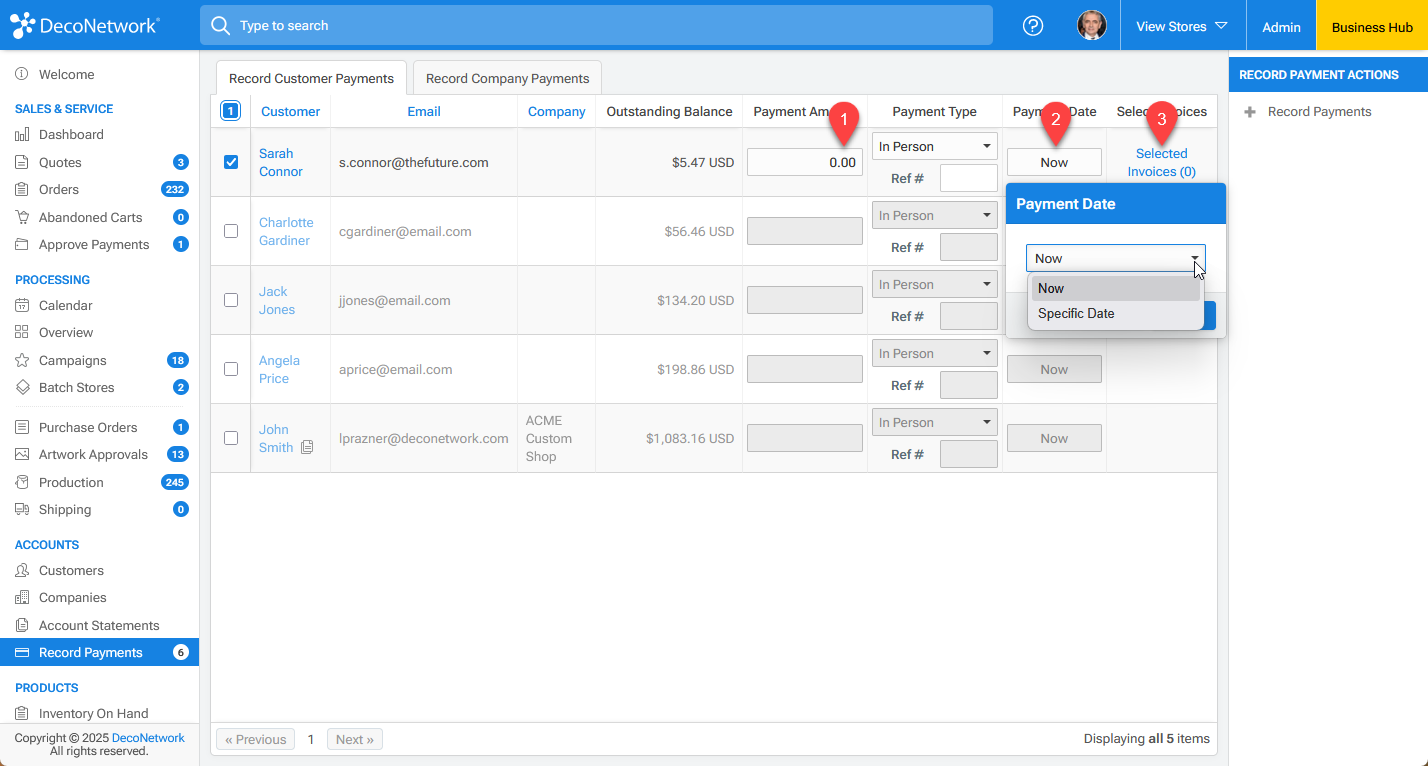The image size is (1428, 766).
Task: Check Charlotte Gardiner's row checkbox
Action: (x=231, y=231)
